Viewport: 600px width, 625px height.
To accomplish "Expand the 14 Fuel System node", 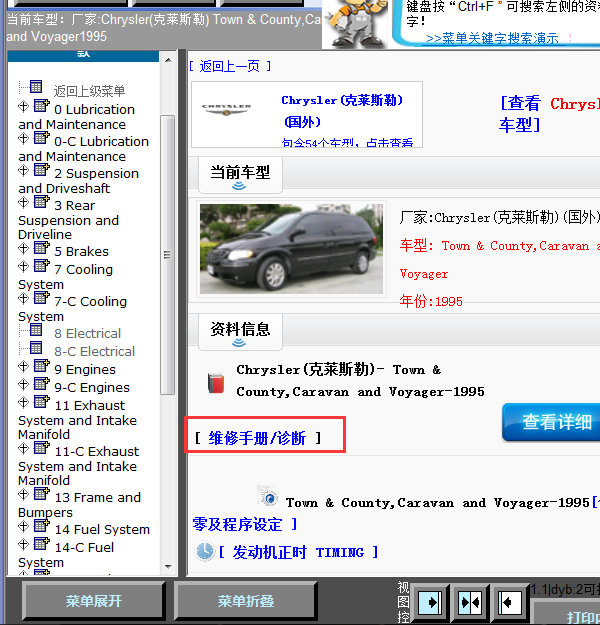I will tap(23, 526).
